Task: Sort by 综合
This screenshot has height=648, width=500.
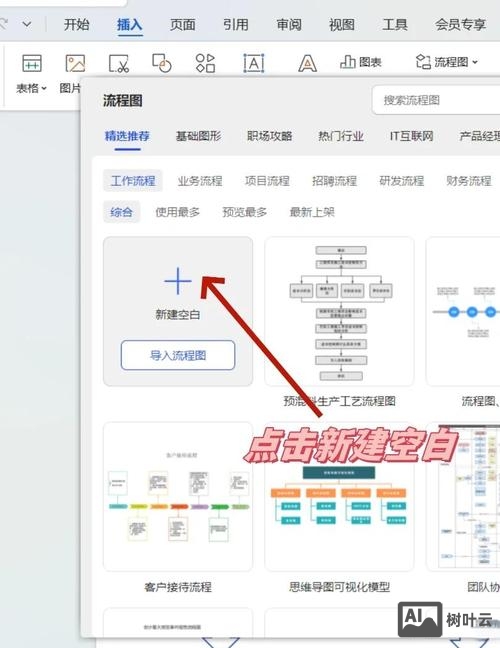Action: pyautogui.click(x=121, y=212)
